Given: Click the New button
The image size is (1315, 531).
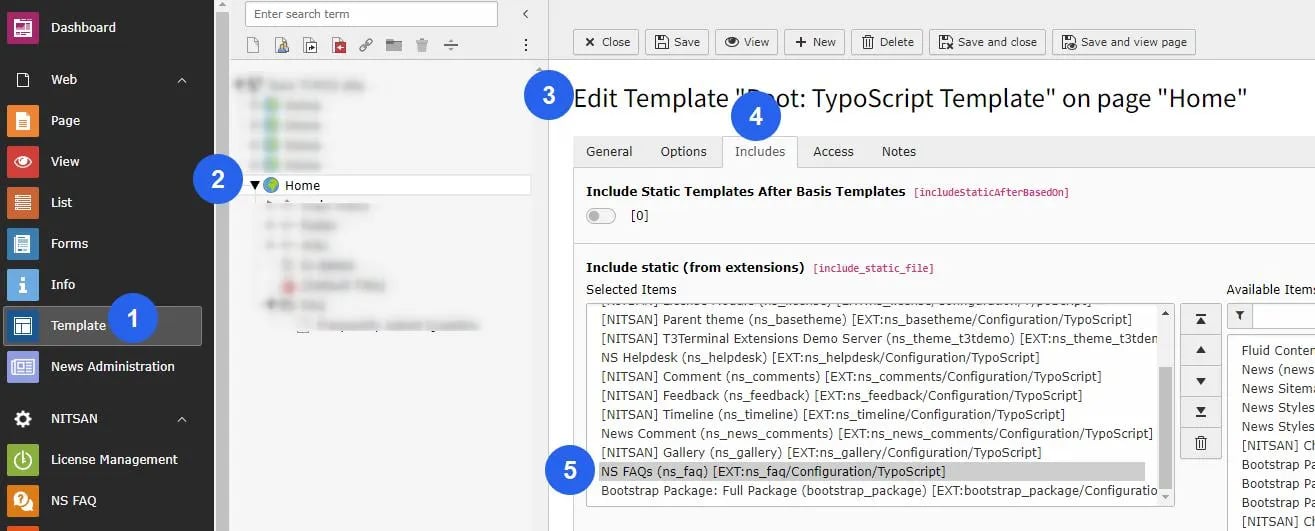Looking at the screenshot, I should click(x=815, y=42).
